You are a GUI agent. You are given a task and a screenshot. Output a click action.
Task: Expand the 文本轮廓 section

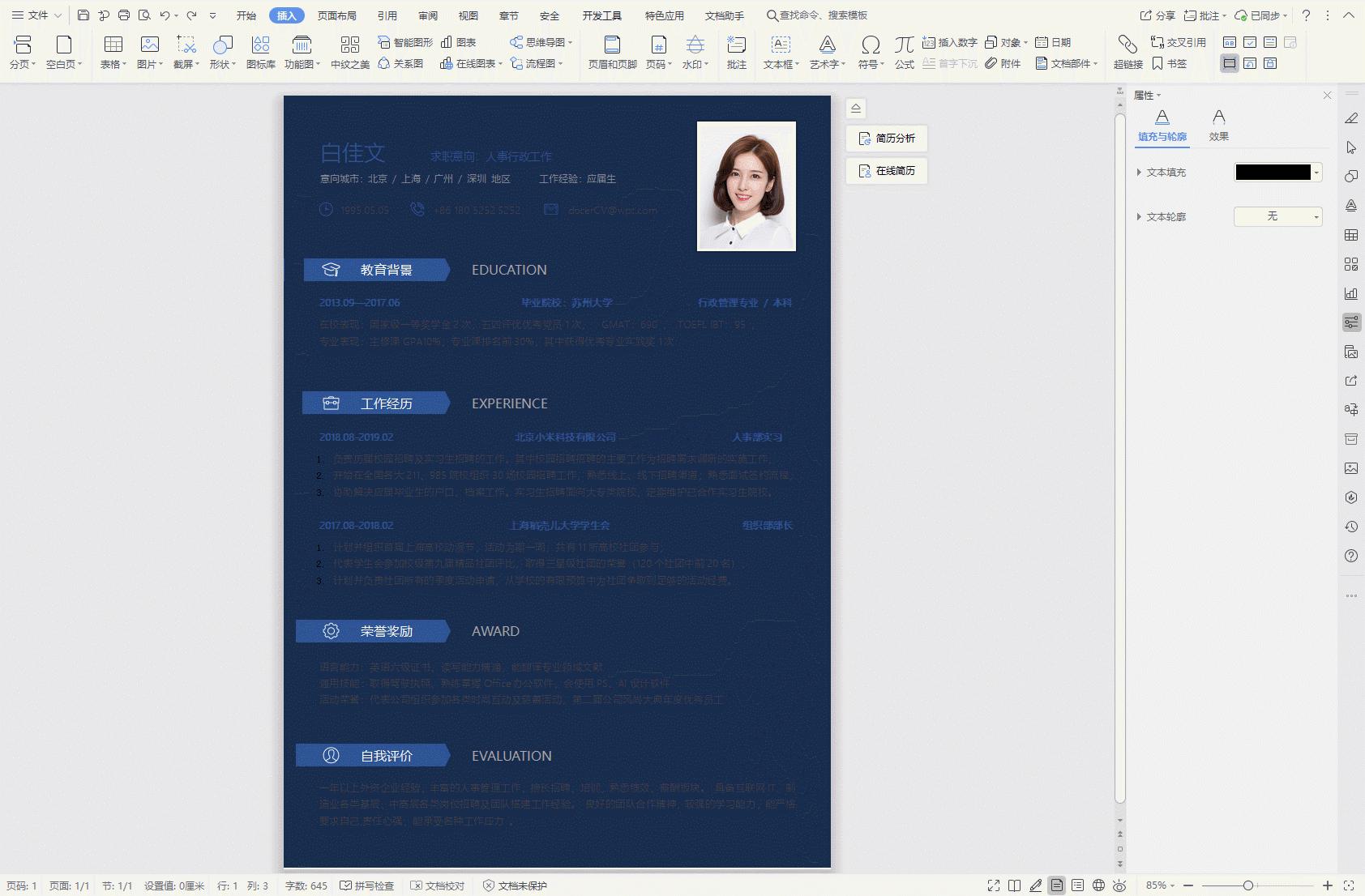[1139, 217]
